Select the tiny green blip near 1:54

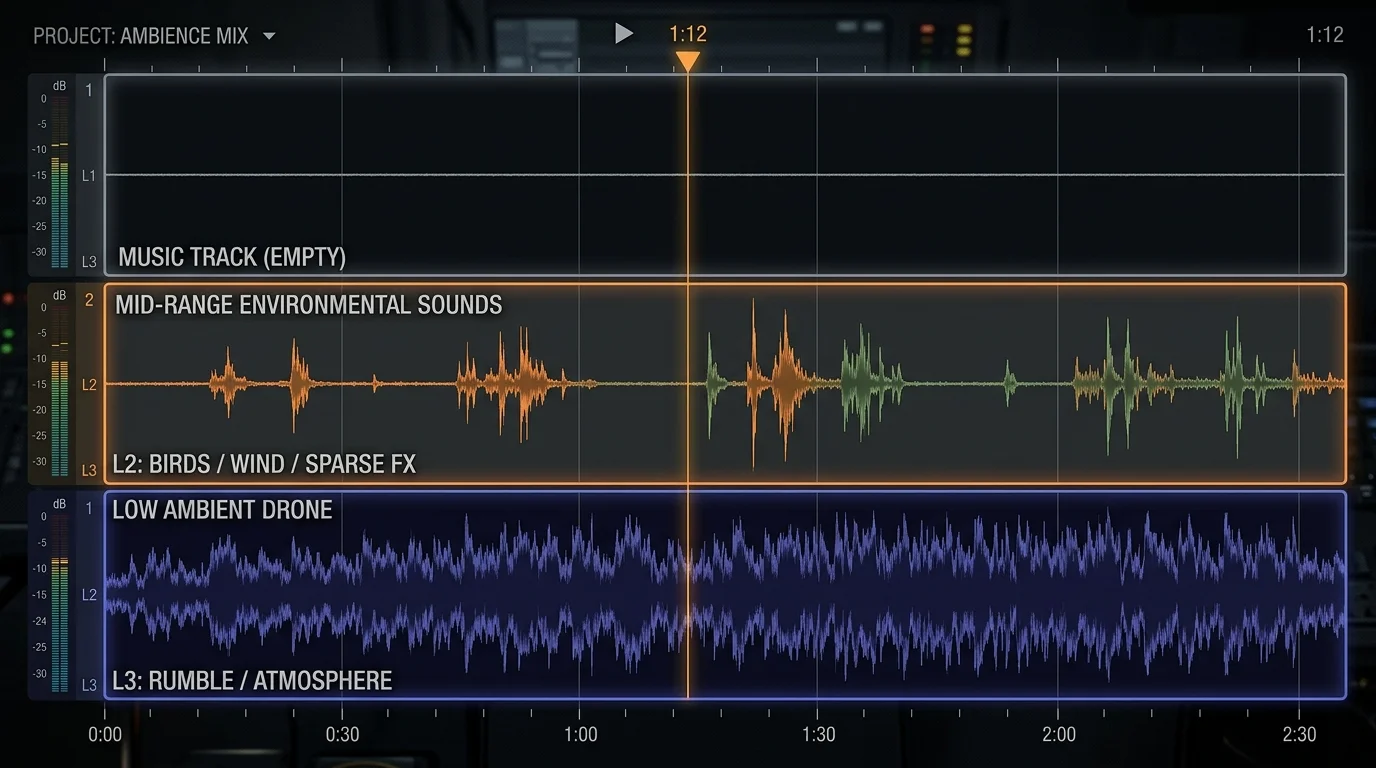point(1009,383)
